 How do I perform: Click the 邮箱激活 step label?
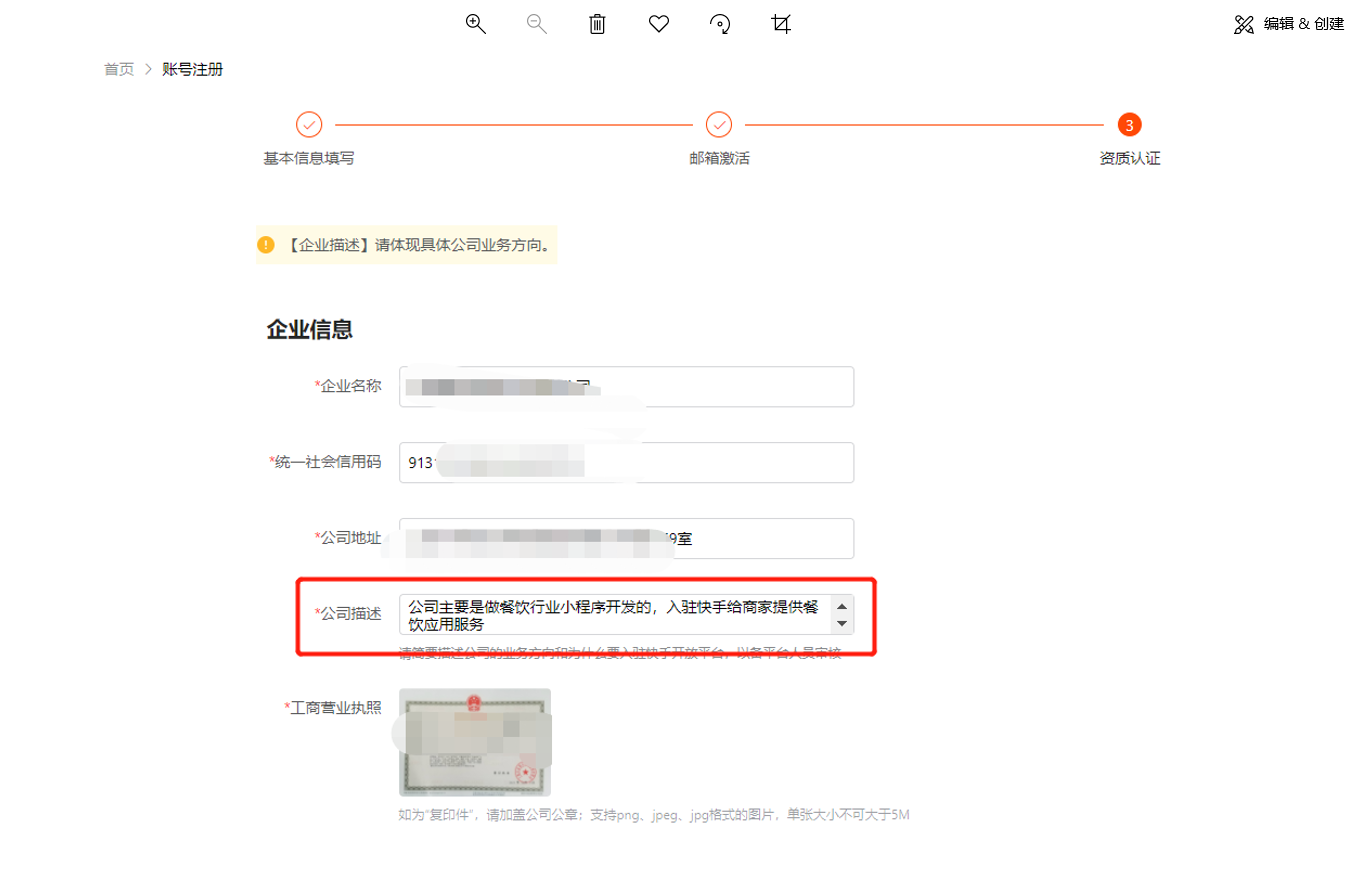tap(719, 158)
